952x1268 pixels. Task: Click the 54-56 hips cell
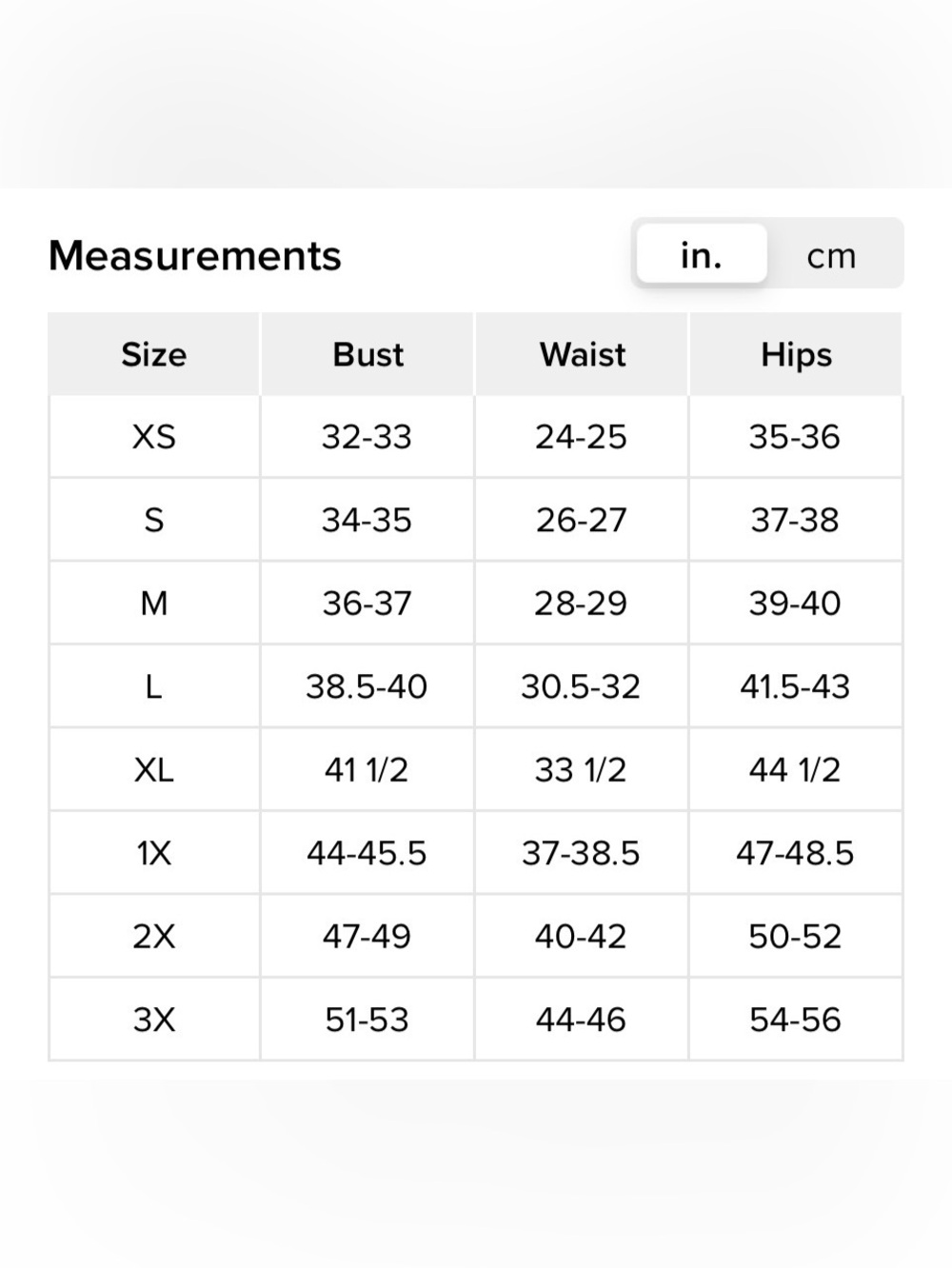[x=796, y=1020]
